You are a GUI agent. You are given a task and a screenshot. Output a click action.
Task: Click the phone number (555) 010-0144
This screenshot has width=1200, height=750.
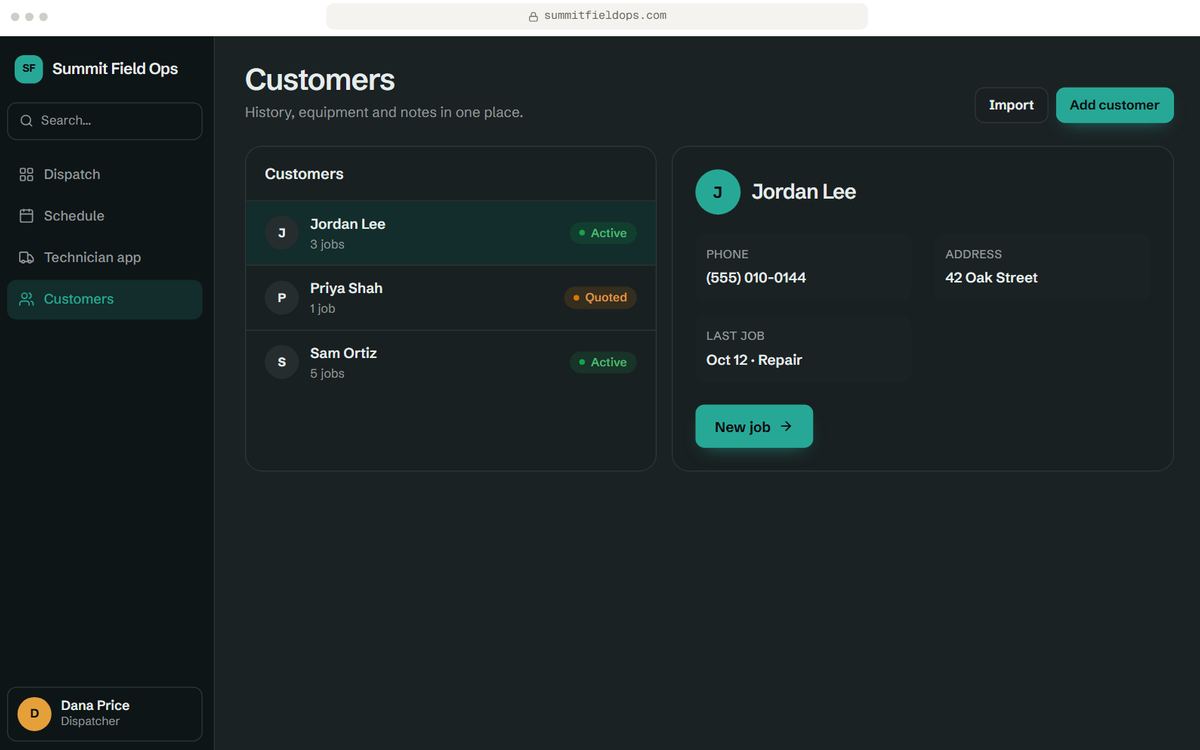tap(756, 278)
